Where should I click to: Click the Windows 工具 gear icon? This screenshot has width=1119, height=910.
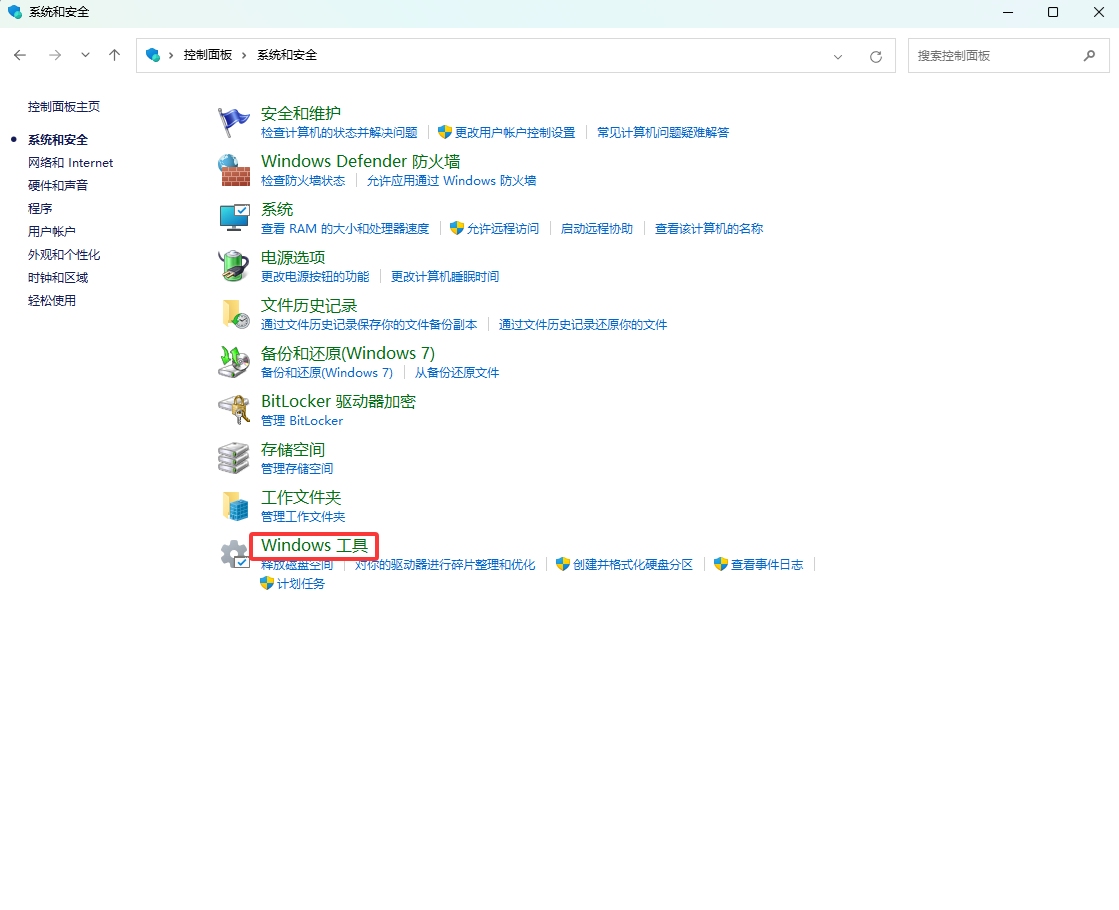234,554
